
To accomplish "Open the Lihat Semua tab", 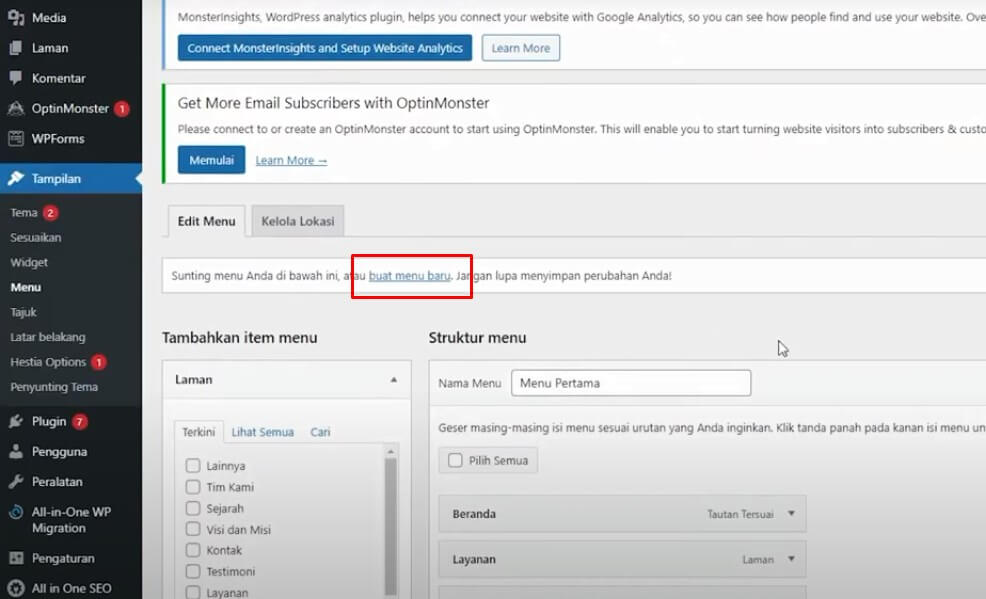I will click(263, 432).
